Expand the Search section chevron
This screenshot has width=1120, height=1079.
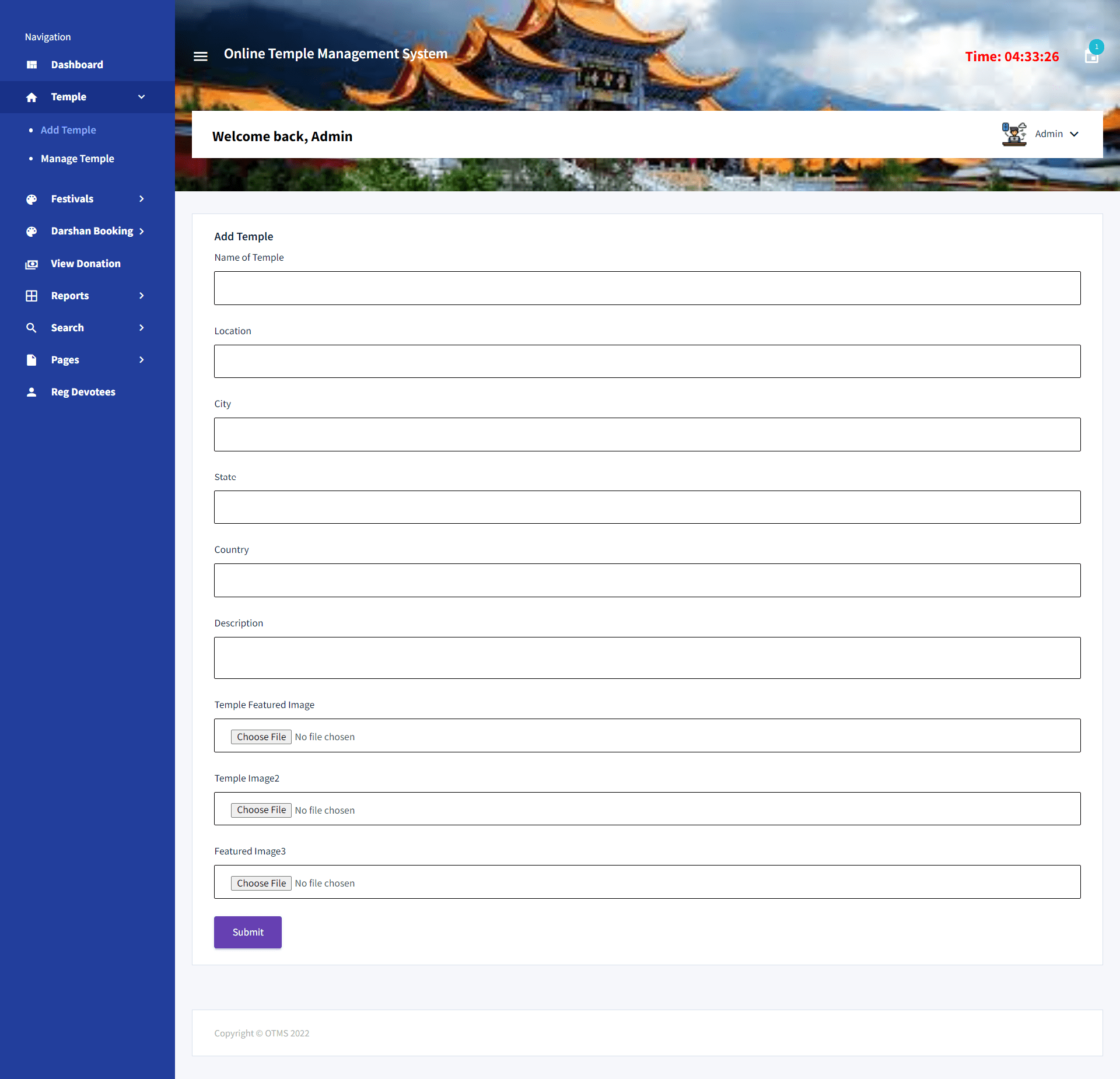142,327
